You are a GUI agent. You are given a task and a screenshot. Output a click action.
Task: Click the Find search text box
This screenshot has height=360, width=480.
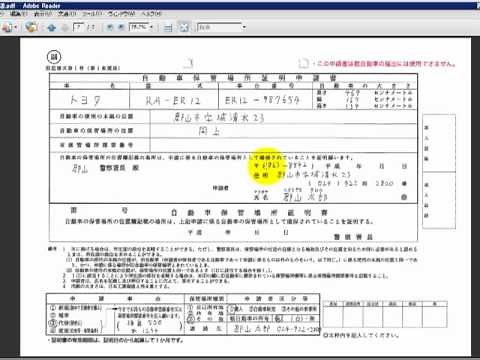point(219,27)
